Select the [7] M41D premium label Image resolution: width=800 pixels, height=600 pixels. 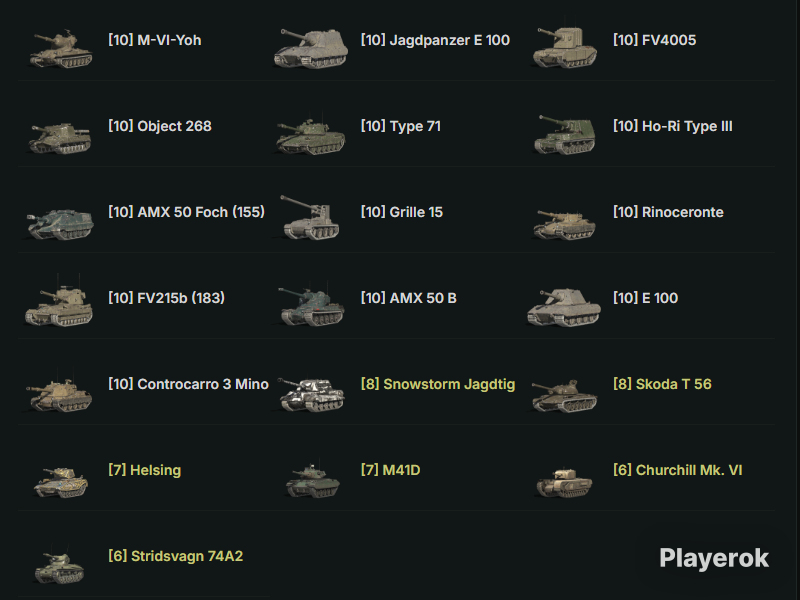pos(390,470)
